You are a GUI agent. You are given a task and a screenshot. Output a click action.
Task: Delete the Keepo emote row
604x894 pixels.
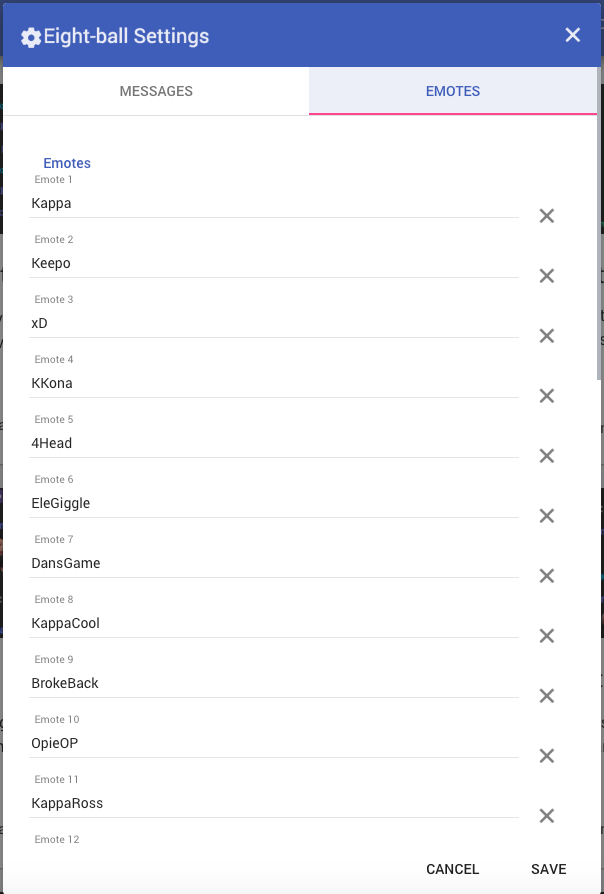tap(546, 276)
